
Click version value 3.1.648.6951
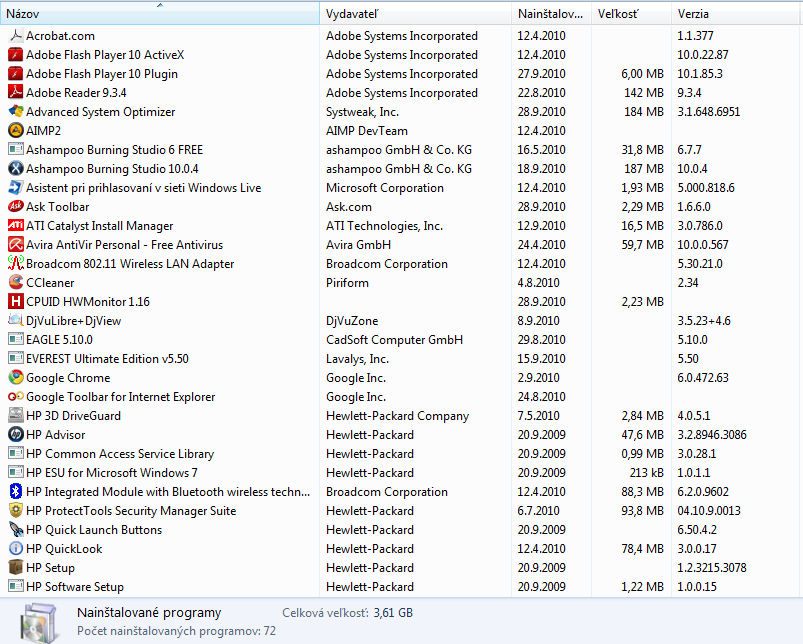click(709, 112)
